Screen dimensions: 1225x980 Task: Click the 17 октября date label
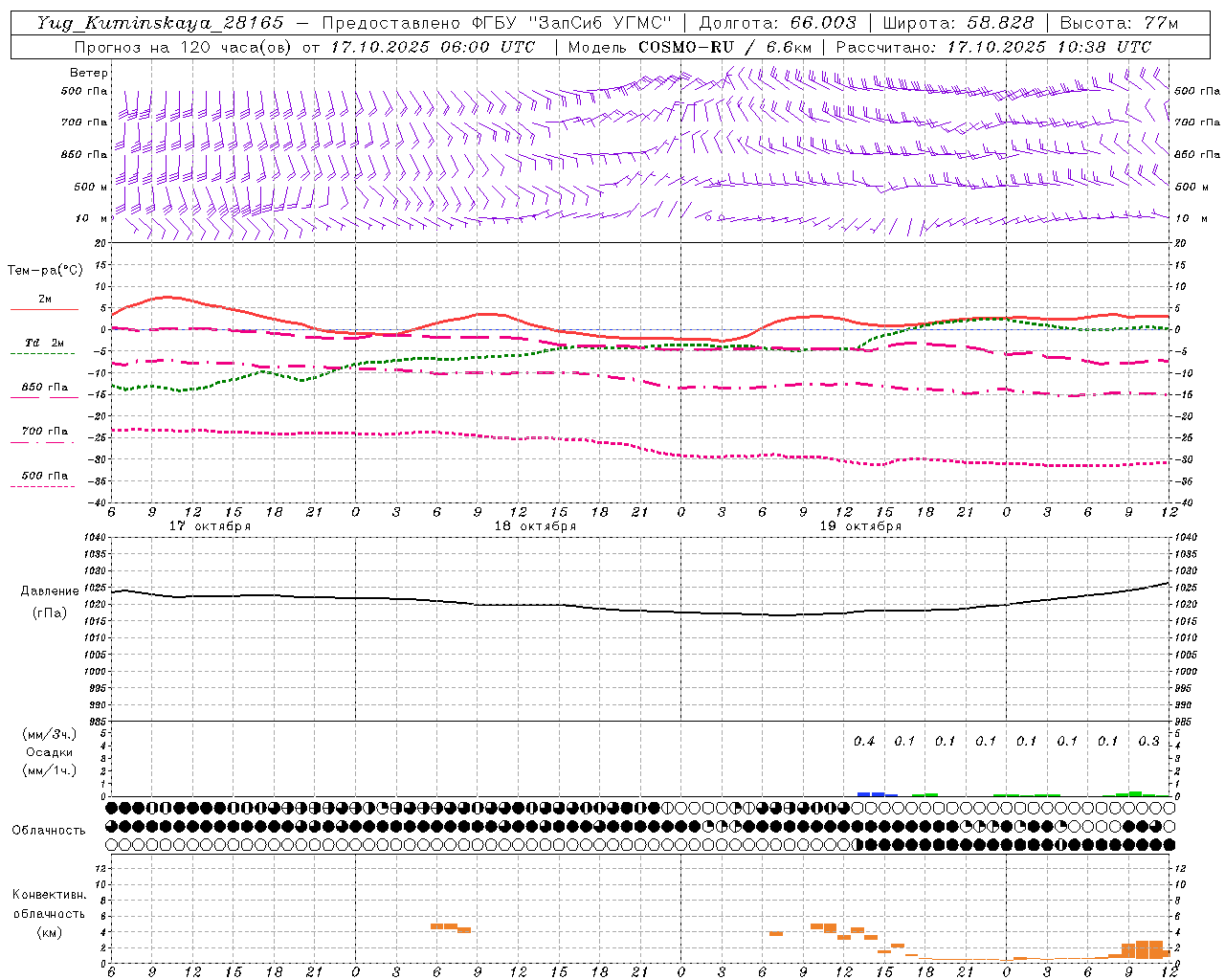tap(210, 526)
